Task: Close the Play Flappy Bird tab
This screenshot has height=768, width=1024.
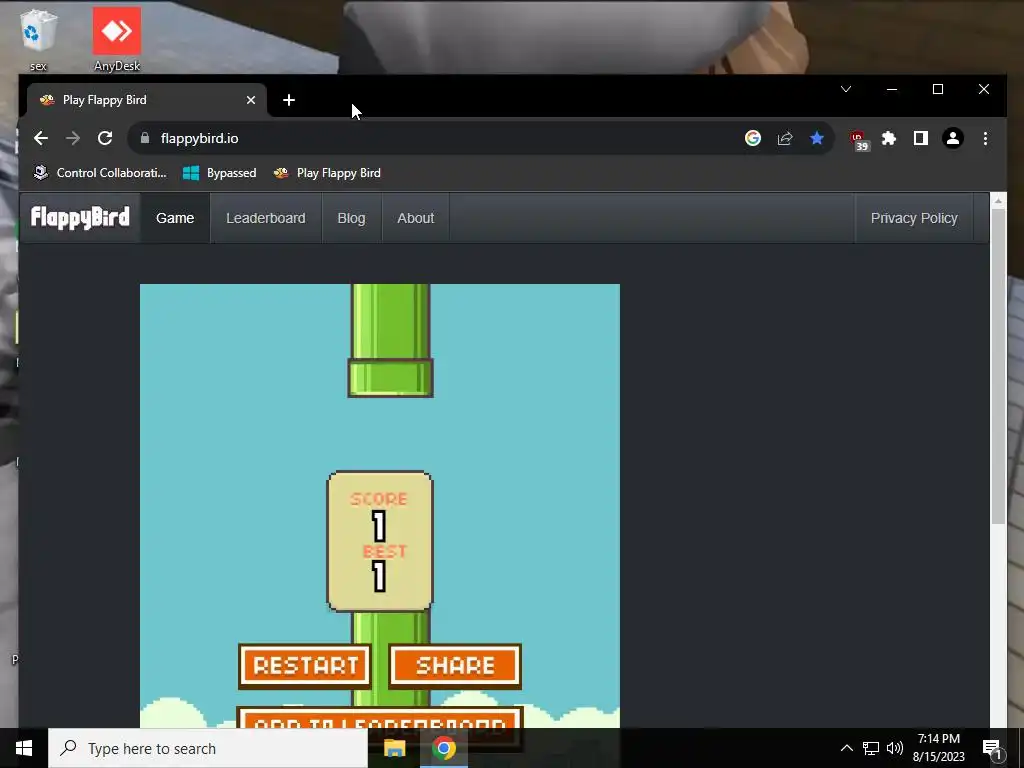Action: pos(251,100)
